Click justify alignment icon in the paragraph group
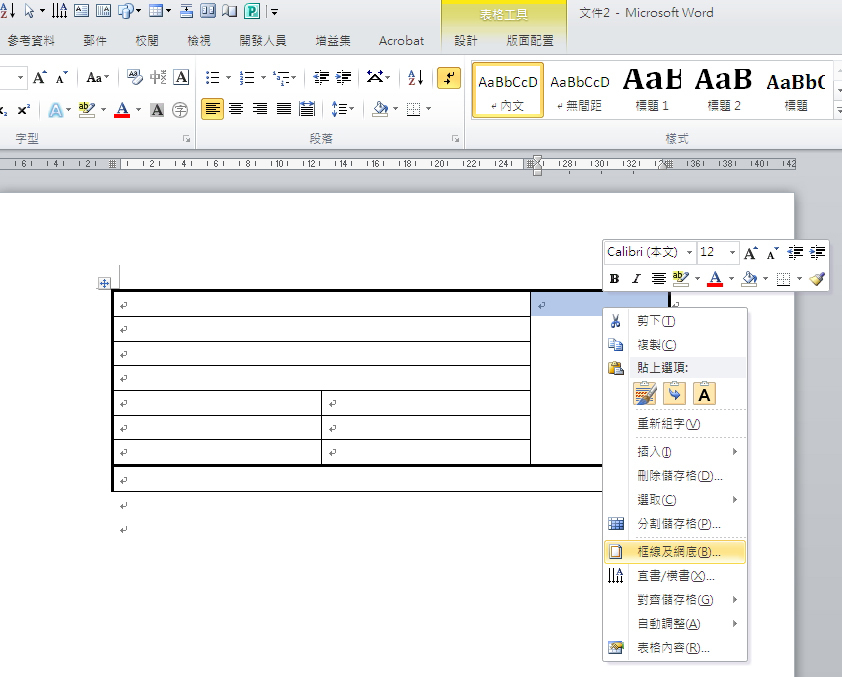The height and width of the screenshot is (677, 842). pos(284,109)
